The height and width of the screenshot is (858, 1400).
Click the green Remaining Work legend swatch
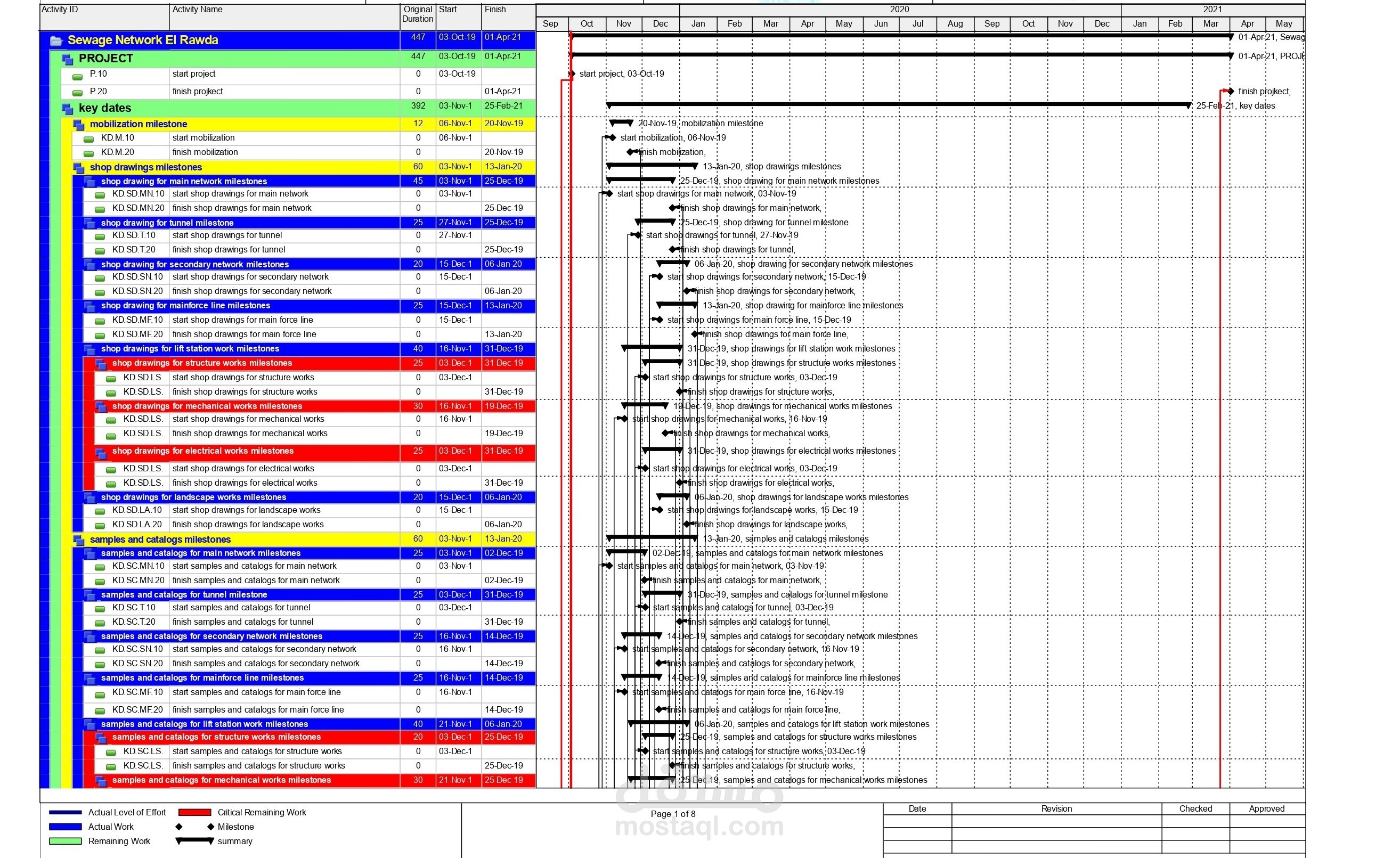click(66, 841)
